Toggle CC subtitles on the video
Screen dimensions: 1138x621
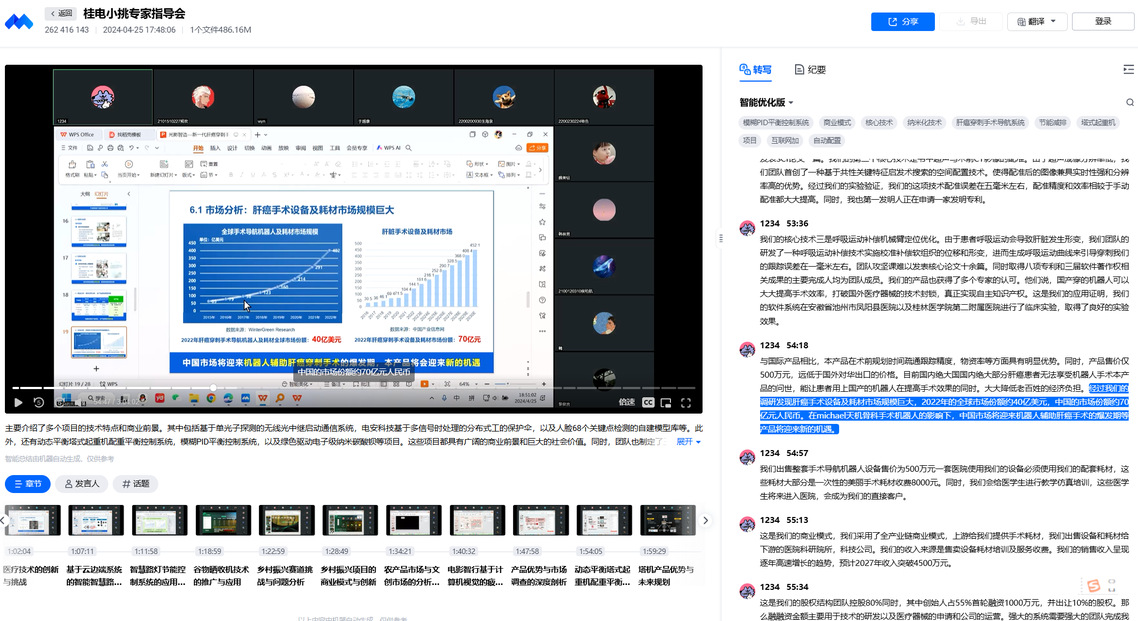[648, 402]
